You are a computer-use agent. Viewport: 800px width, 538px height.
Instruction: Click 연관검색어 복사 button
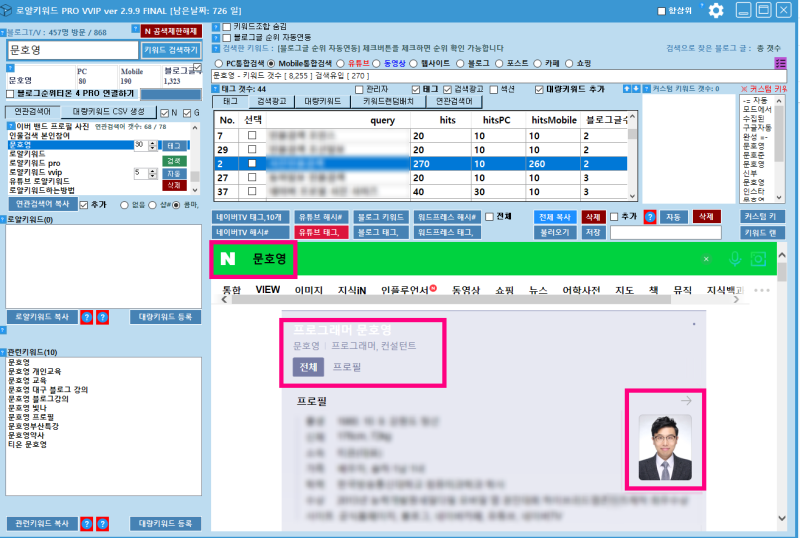[x=43, y=204]
